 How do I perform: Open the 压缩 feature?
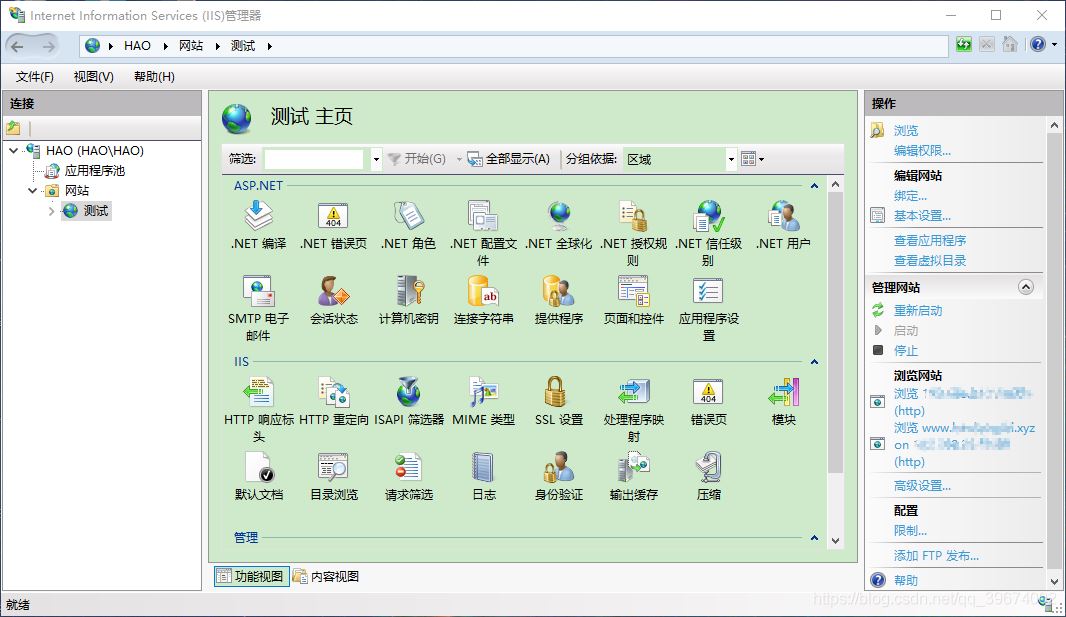coord(708,476)
